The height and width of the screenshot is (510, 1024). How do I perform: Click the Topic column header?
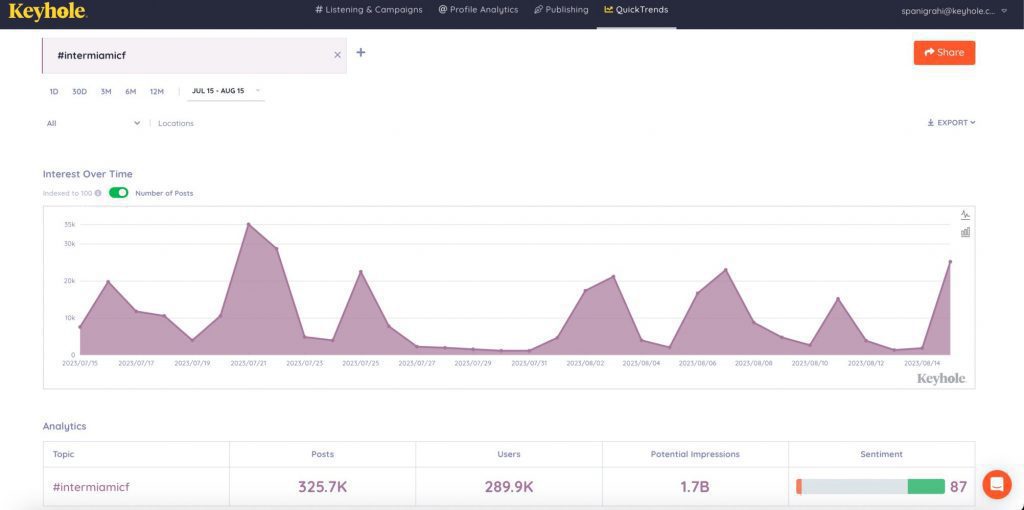[x=63, y=454]
